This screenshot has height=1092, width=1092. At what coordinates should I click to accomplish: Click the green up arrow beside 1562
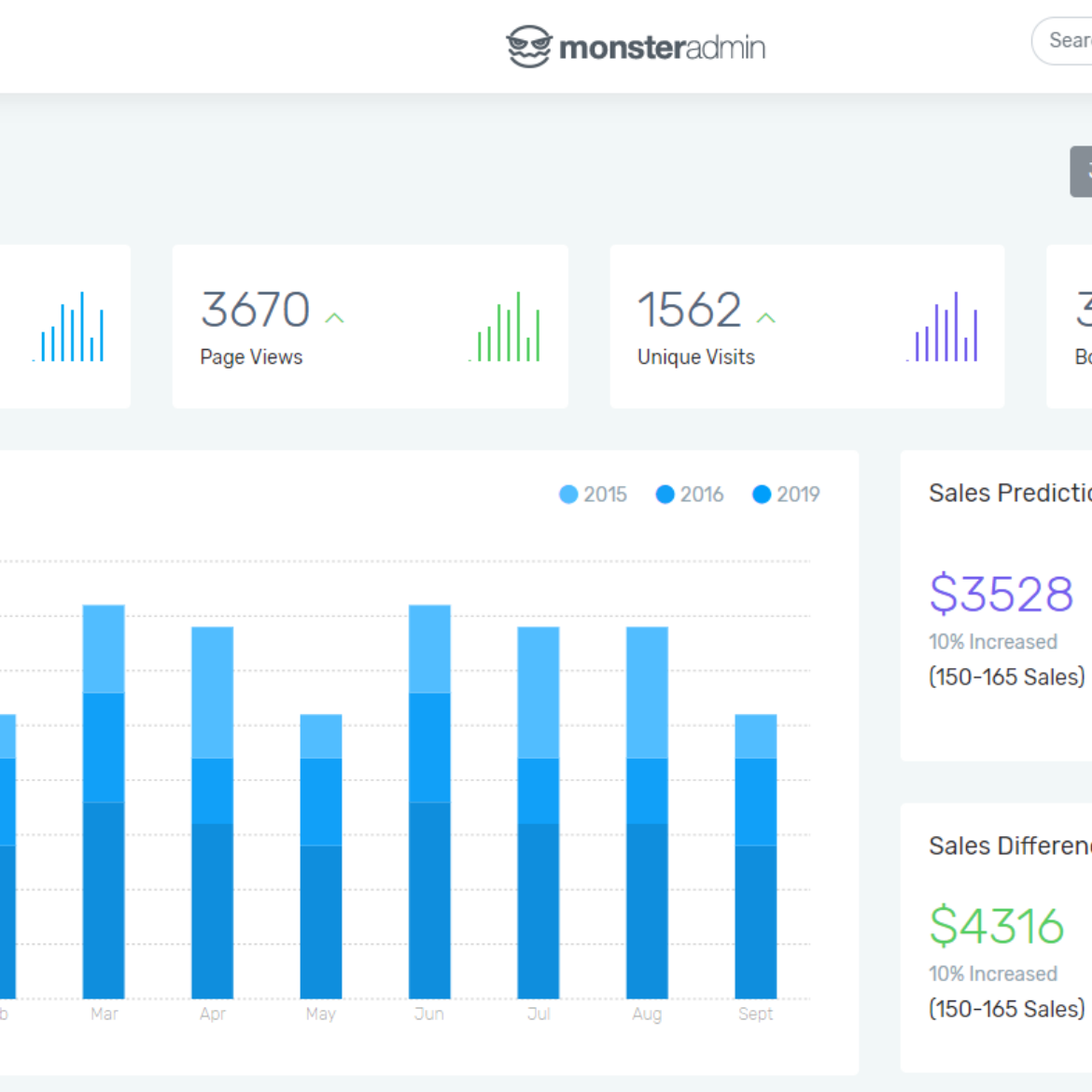coord(766,317)
